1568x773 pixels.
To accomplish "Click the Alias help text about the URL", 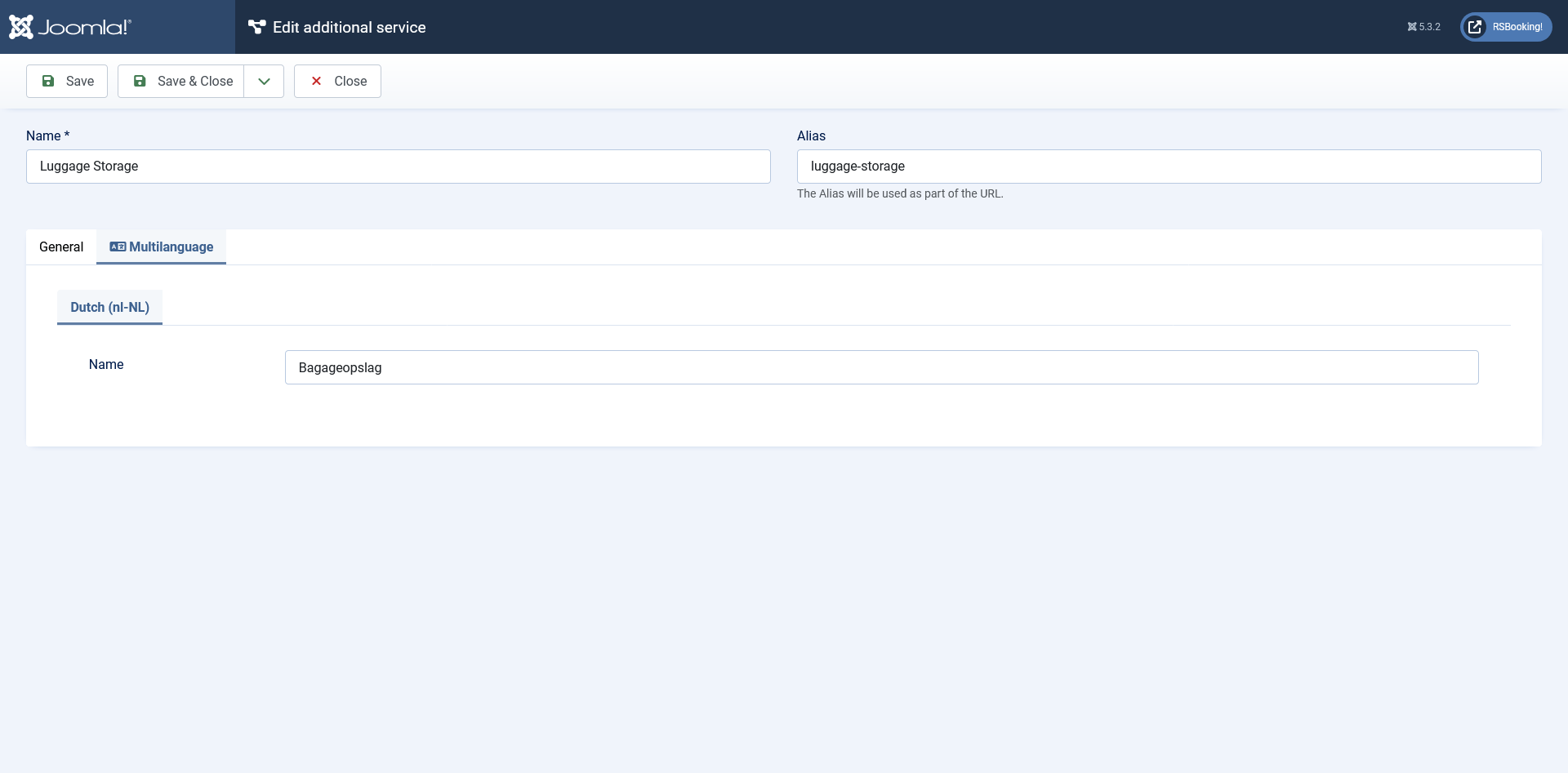I will (x=900, y=193).
